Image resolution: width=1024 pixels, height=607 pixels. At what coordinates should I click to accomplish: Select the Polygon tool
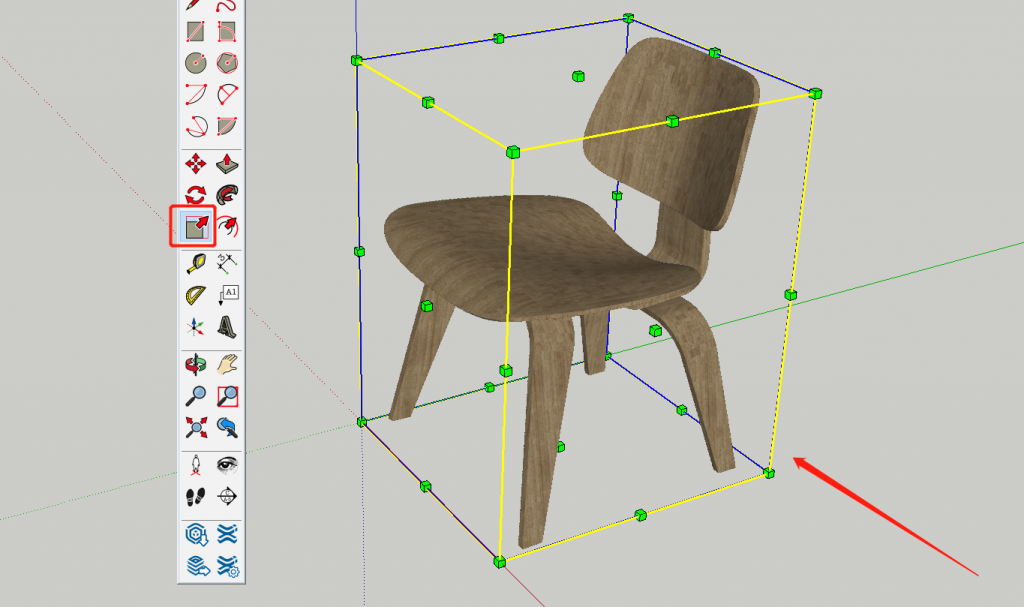pyautogui.click(x=227, y=63)
